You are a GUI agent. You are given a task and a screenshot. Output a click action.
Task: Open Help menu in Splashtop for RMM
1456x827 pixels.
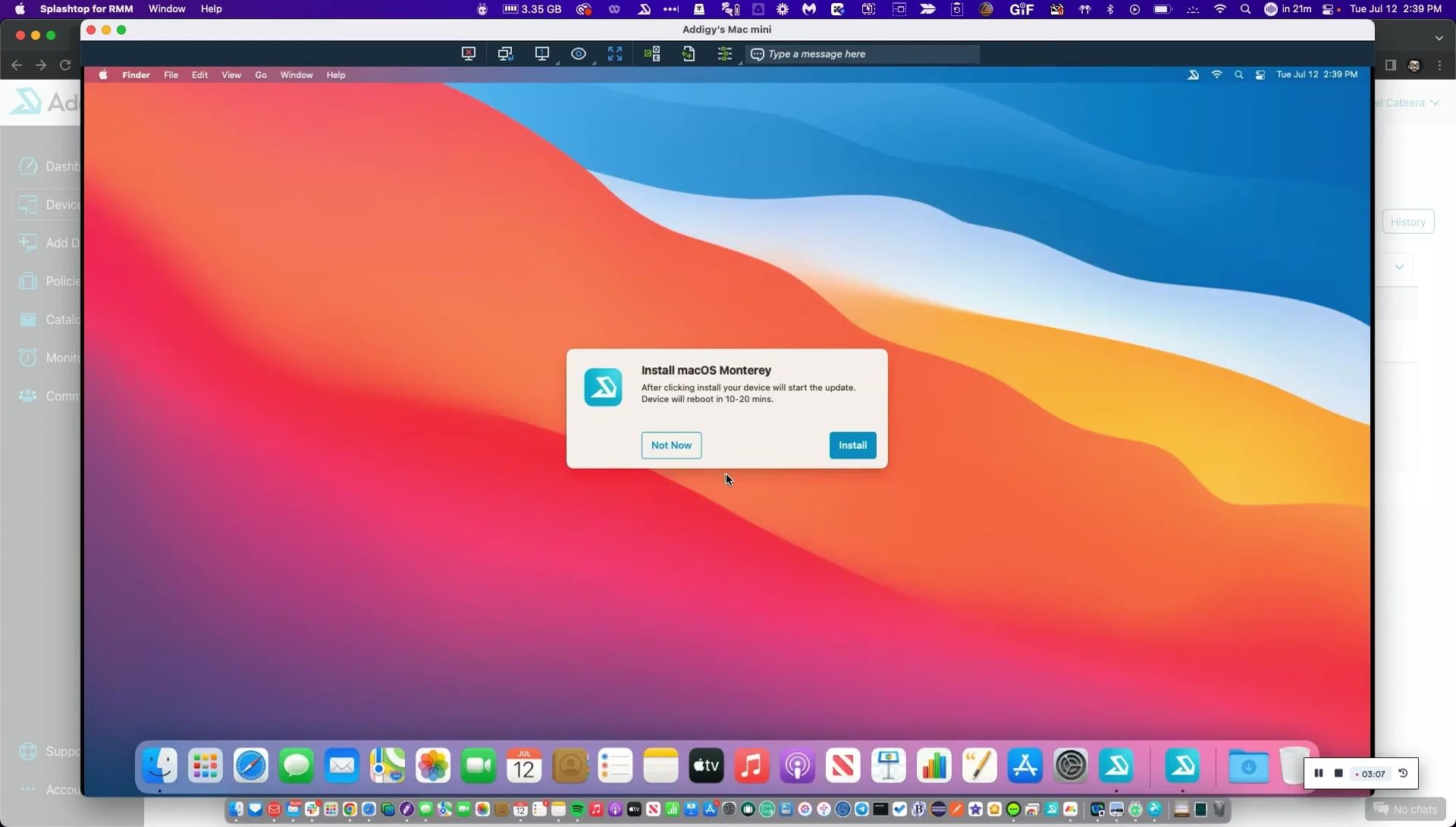click(x=211, y=9)
